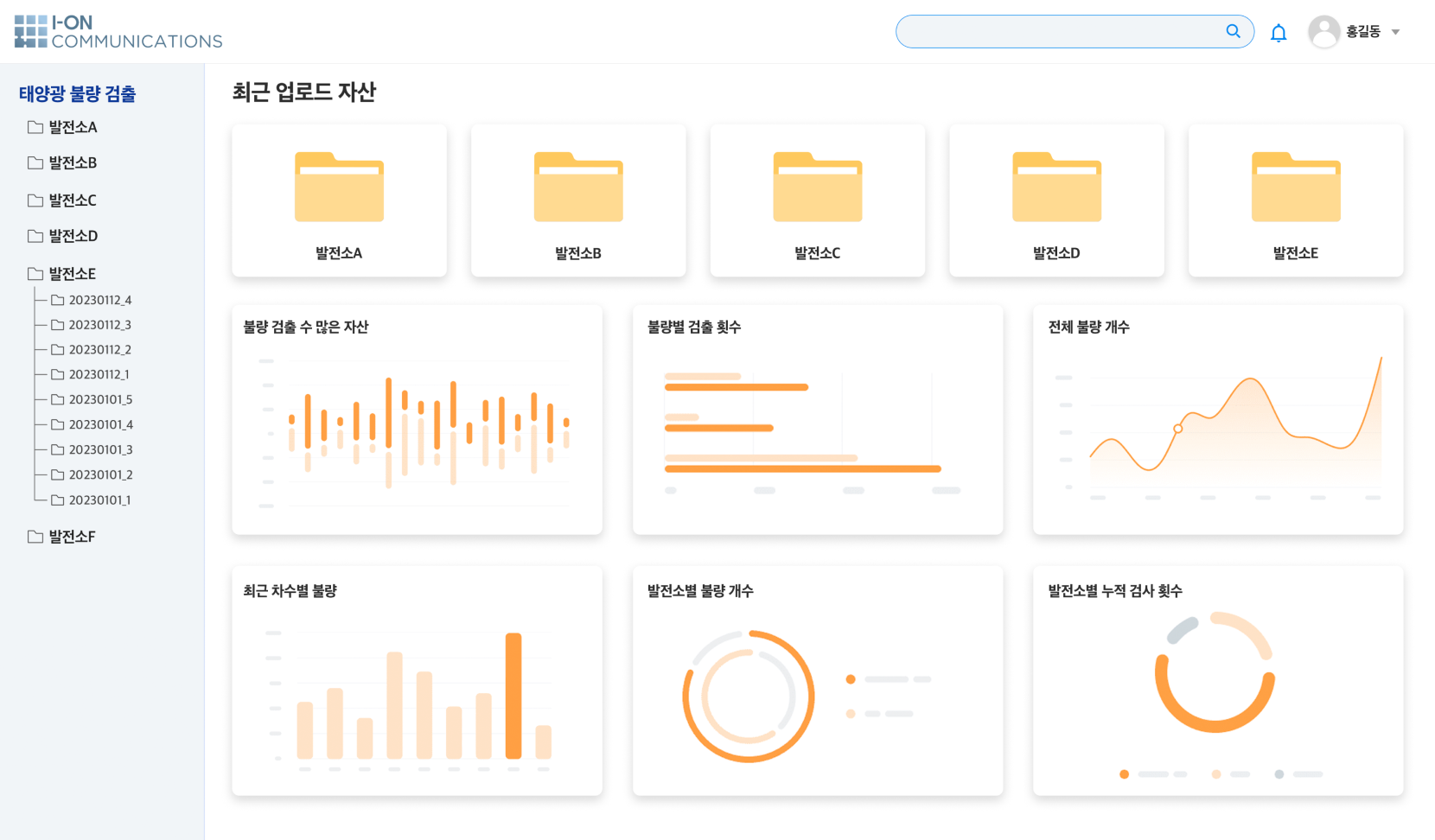The image size is (1435, 840).
Task: Click the gray legend dot in 발전소별 누적 검사 횟수
Action: tap(1279, 774)
